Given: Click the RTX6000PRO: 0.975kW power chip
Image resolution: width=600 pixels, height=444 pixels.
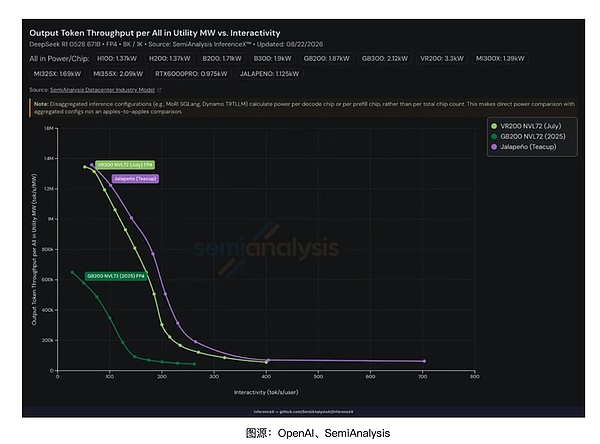Looking at the screenshot, I should 191,74.
